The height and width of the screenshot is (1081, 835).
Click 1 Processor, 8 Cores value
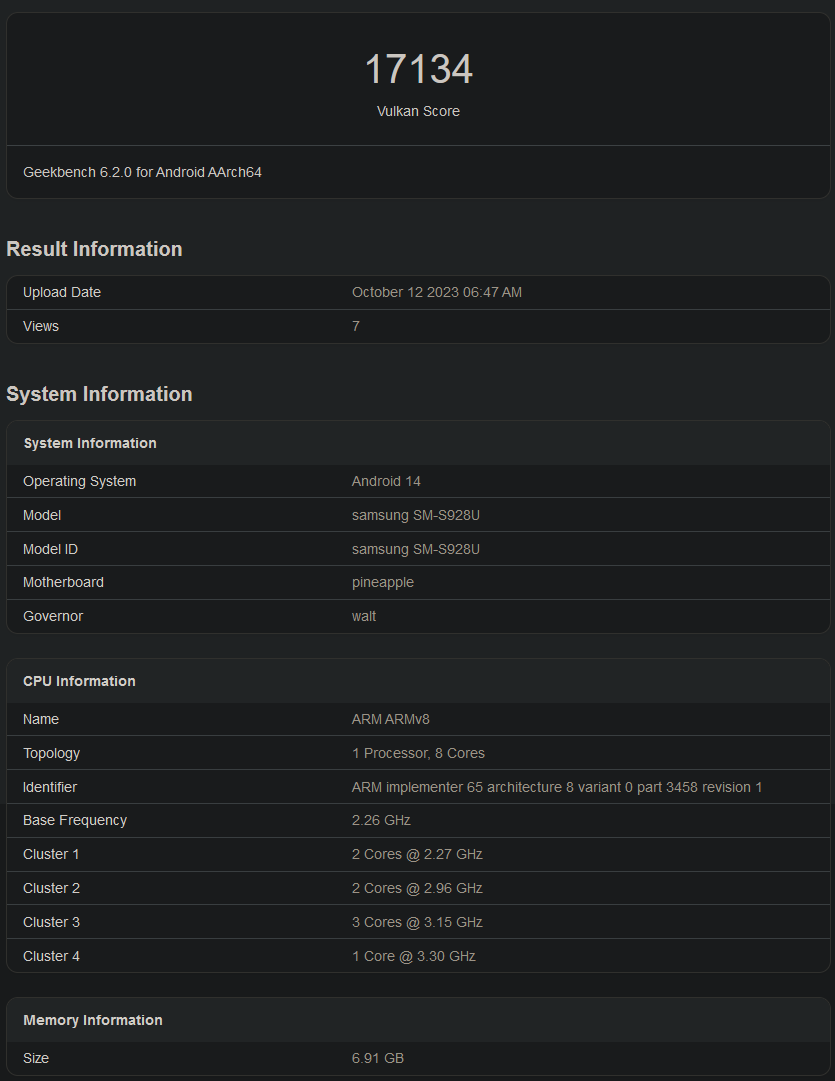[418, 753]
